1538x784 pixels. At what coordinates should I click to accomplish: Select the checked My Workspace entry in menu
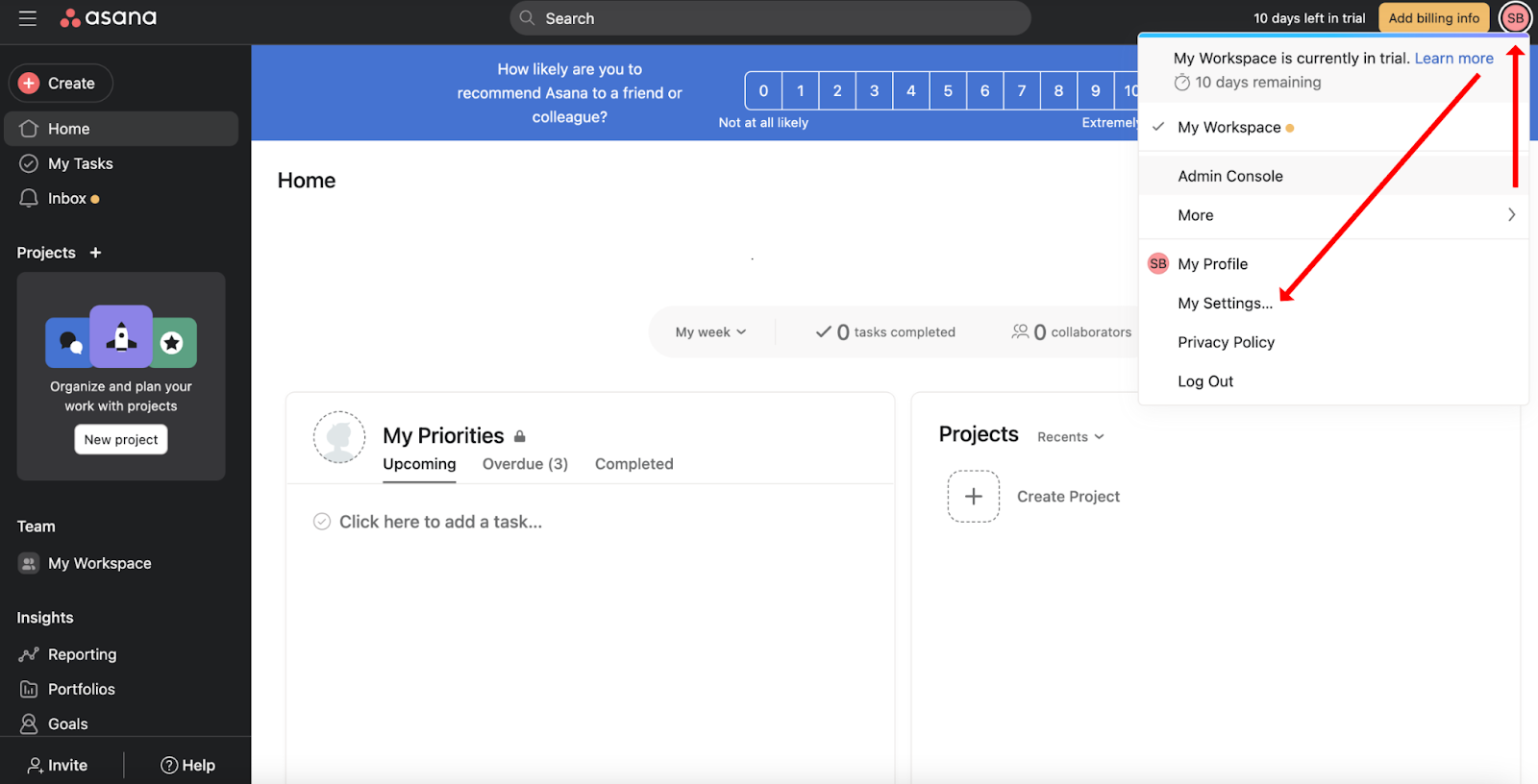[x=1332, y=127]
